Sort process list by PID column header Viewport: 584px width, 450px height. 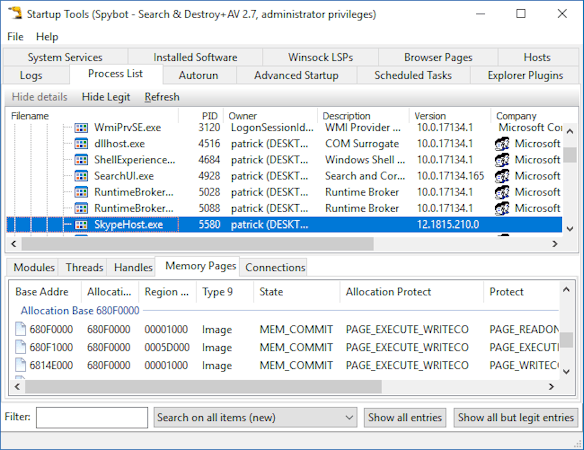201,116
